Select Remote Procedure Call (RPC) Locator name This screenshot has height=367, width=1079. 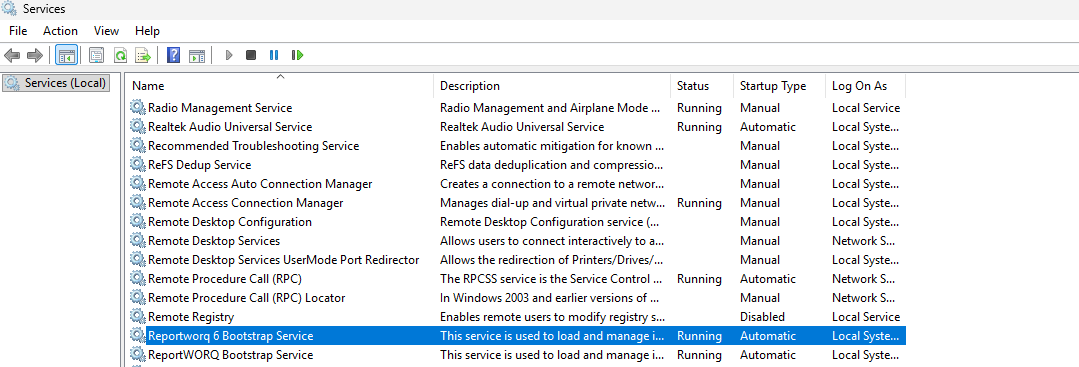tap(246, 298)
